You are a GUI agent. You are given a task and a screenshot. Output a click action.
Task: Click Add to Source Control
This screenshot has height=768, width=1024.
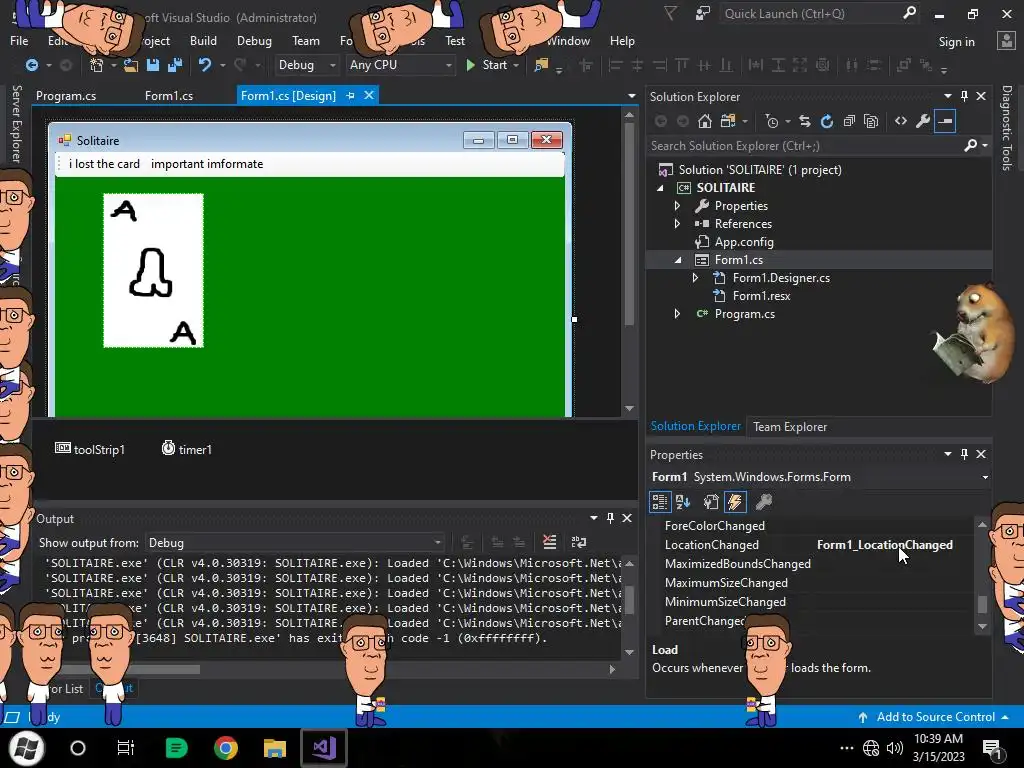click(x=935, y=717)
